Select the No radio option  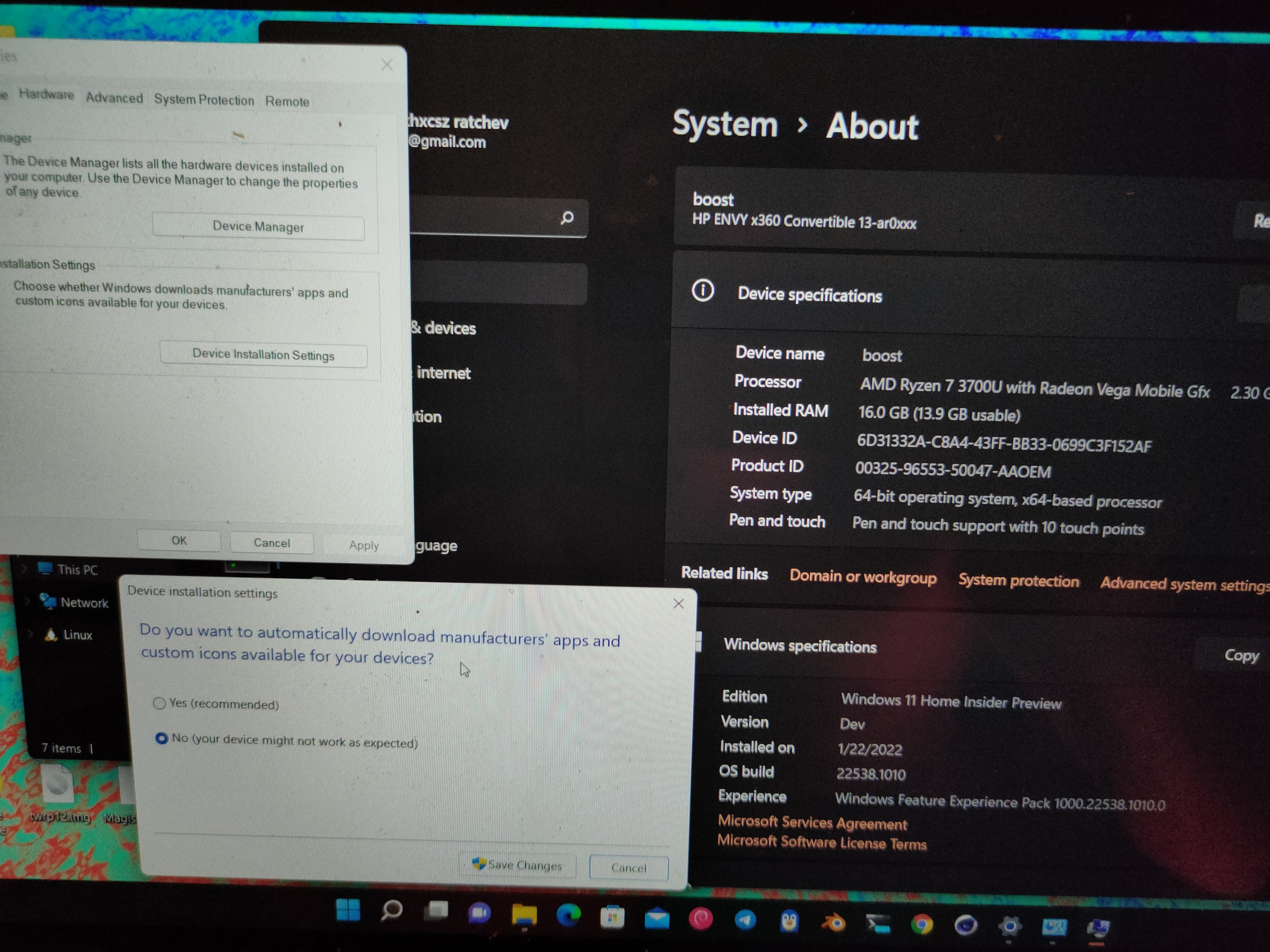[161, 738]
